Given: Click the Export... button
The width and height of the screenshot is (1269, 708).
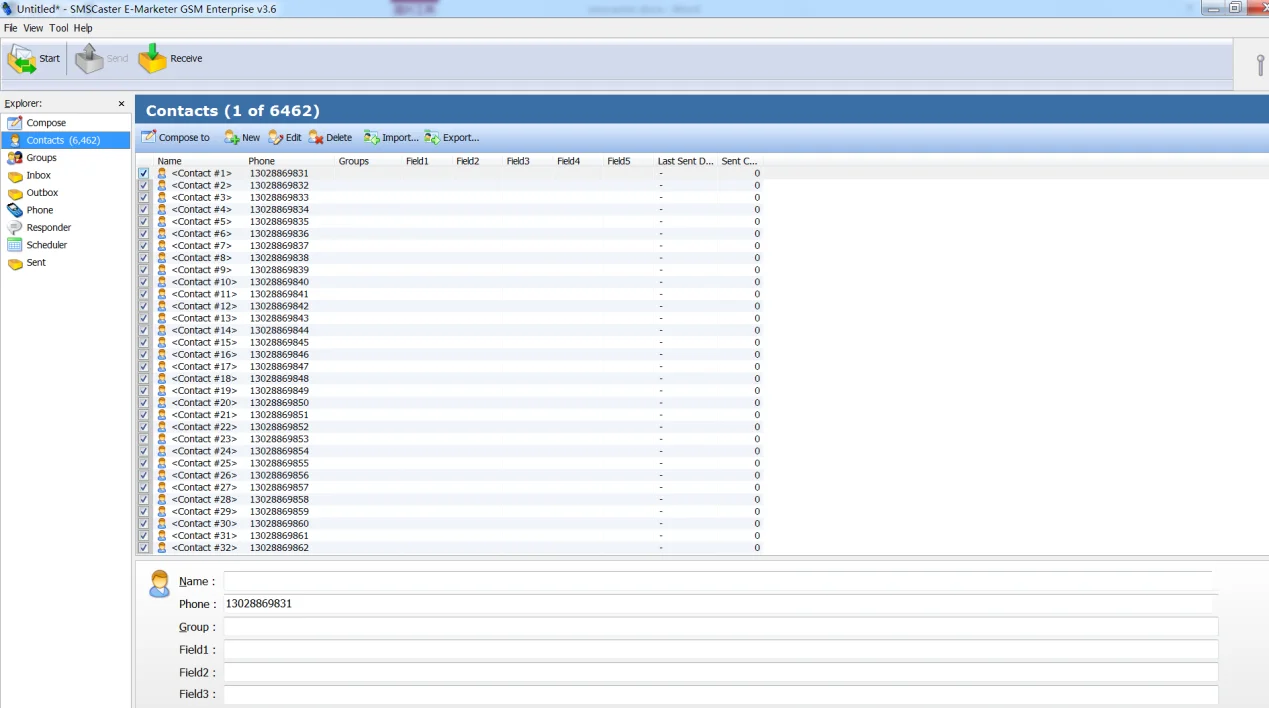Looking at the screenshot, I should (452, 138).
